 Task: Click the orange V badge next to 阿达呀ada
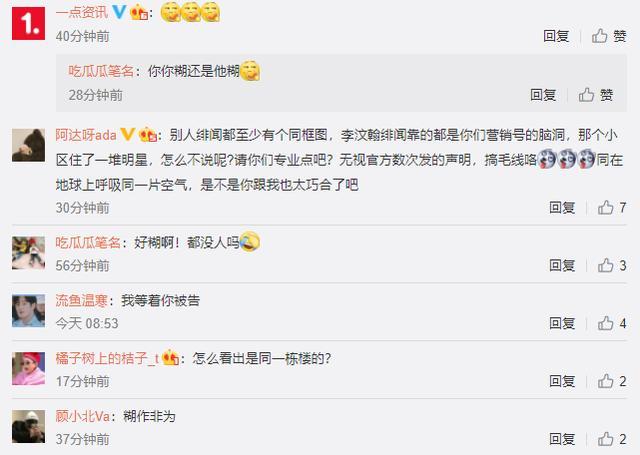(x=127, y=134)
